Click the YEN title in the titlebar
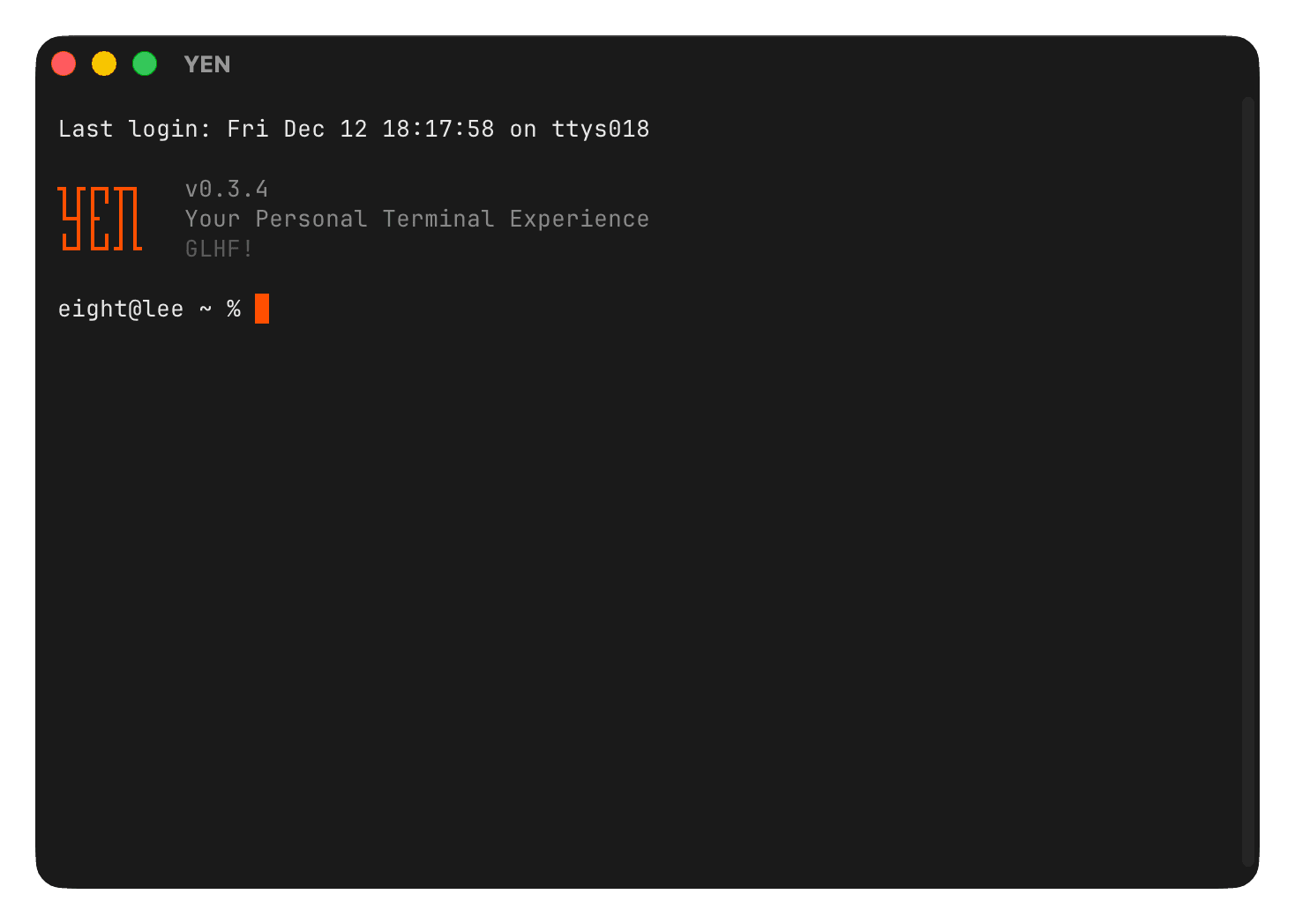This screenshot has height=924, width=1295. 207,63
